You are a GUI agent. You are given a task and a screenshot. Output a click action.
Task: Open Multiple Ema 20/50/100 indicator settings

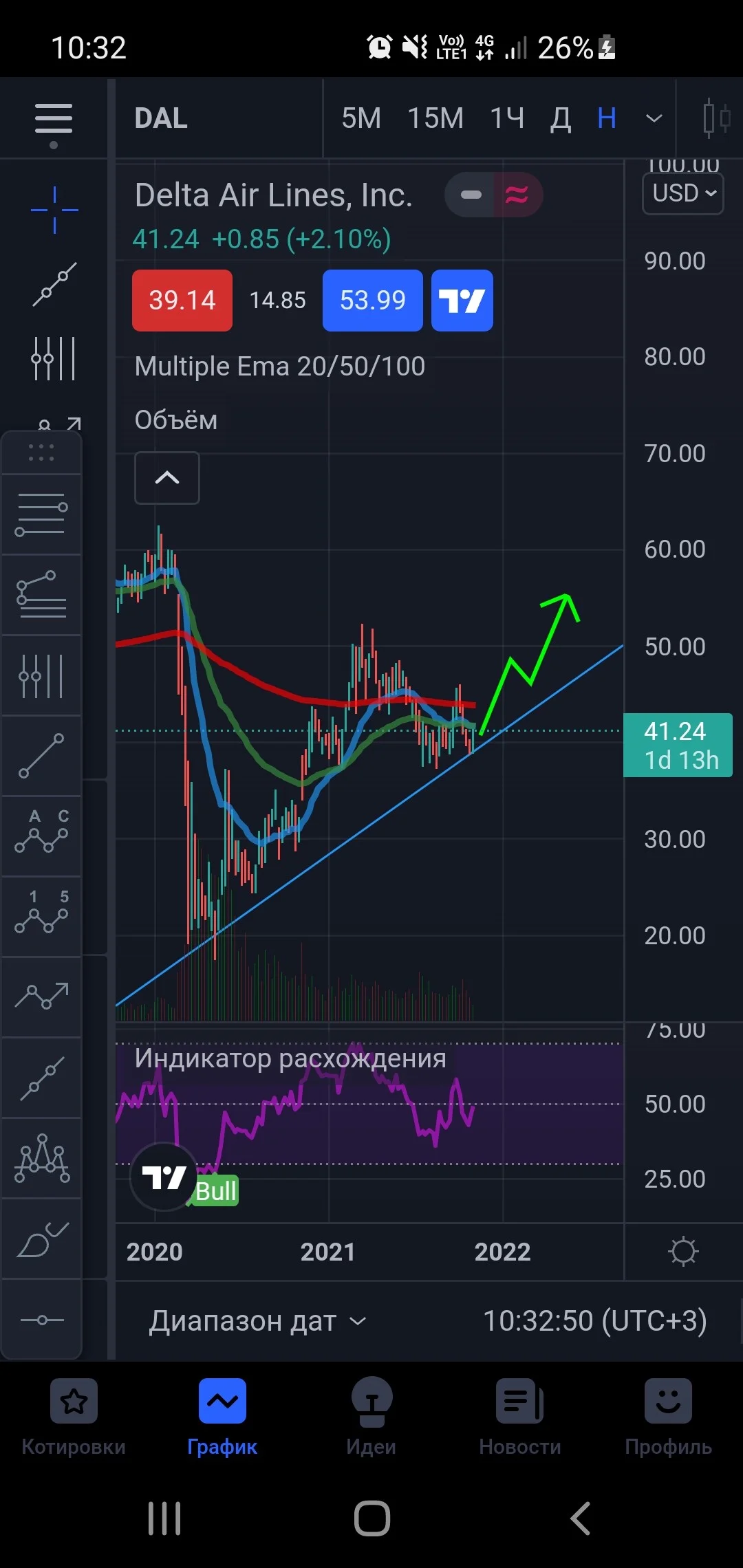click(x=280, y=366)
